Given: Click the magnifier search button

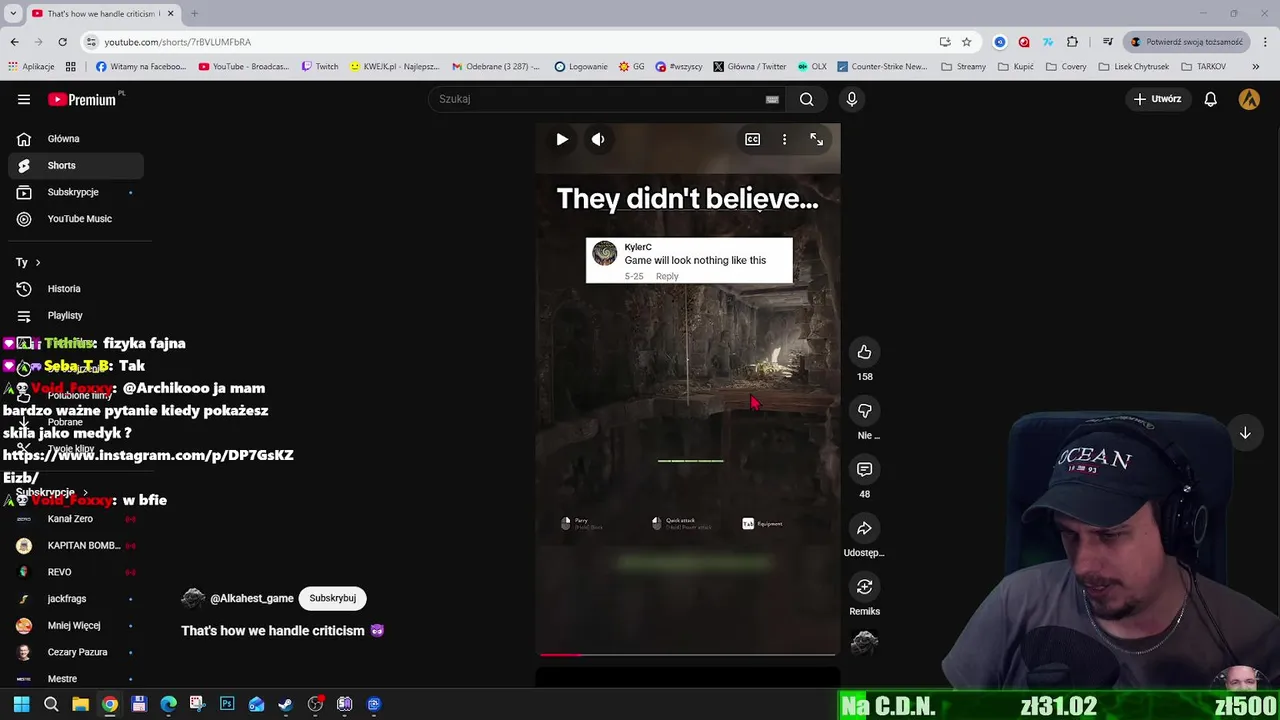Looking at the screenshot, I should pos(806,99).
